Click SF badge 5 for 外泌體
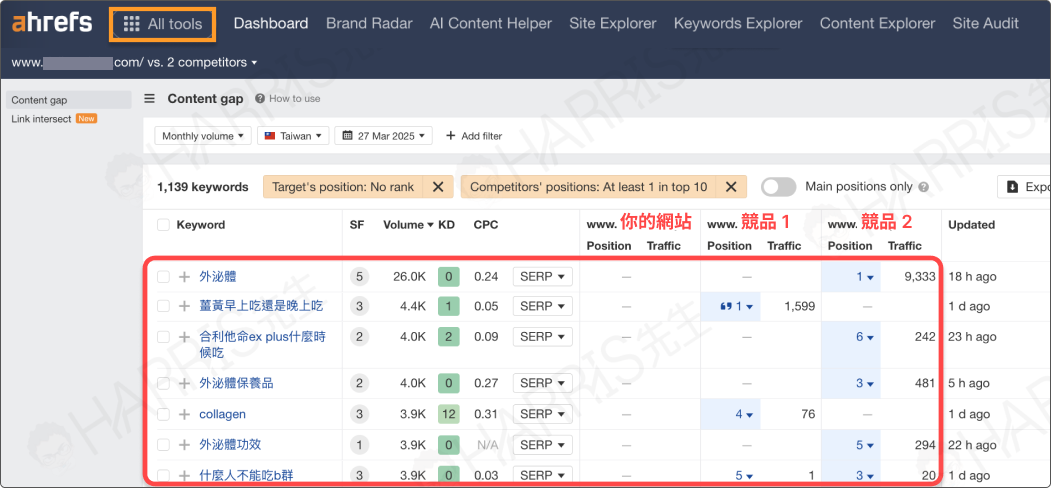The height and width of the screenshot is (488, 1051). click(x=359, y=276)
